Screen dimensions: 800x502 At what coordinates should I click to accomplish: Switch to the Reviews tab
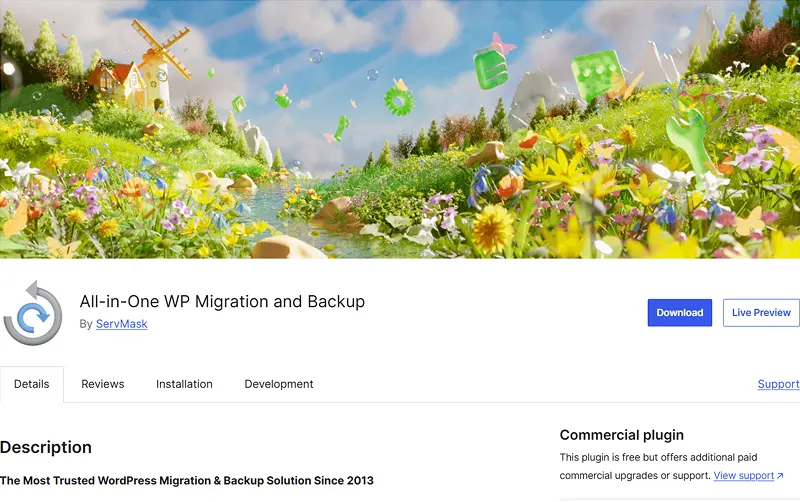click(103, 384)
